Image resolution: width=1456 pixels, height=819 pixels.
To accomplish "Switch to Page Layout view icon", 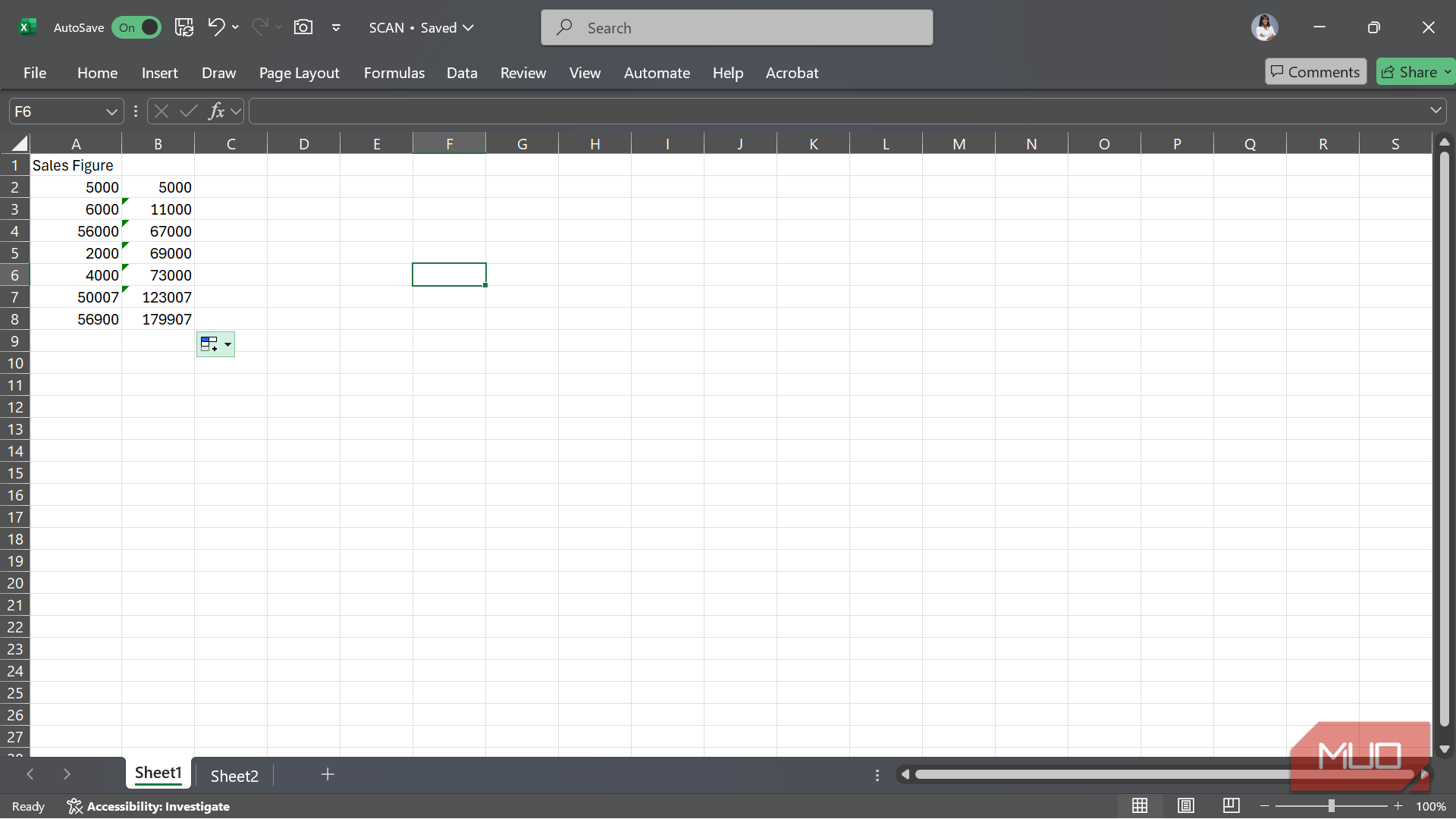I will click(x=1186, y=805).
